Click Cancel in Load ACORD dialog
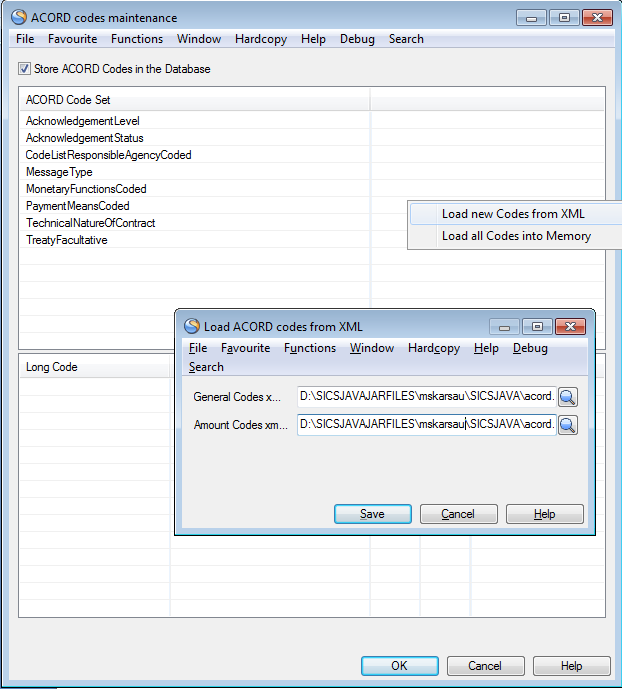This screenshot has height=689, width=622. click(459, 514)
